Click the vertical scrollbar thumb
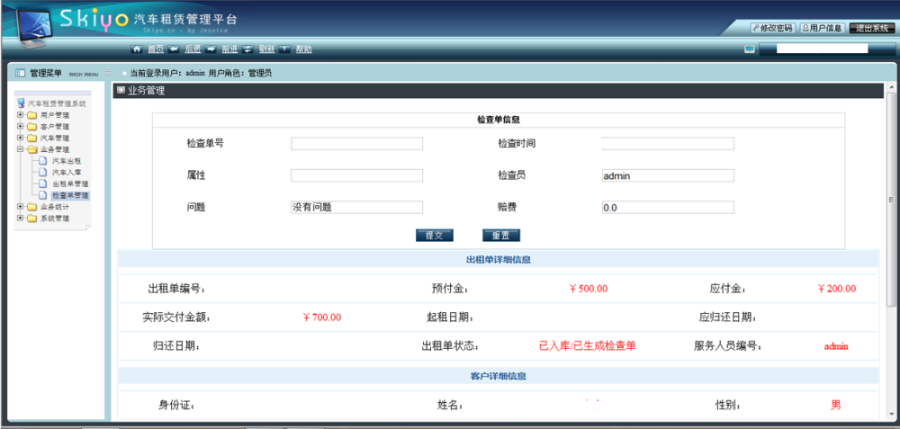Screen dimensions: 900x429 [891, 199]
